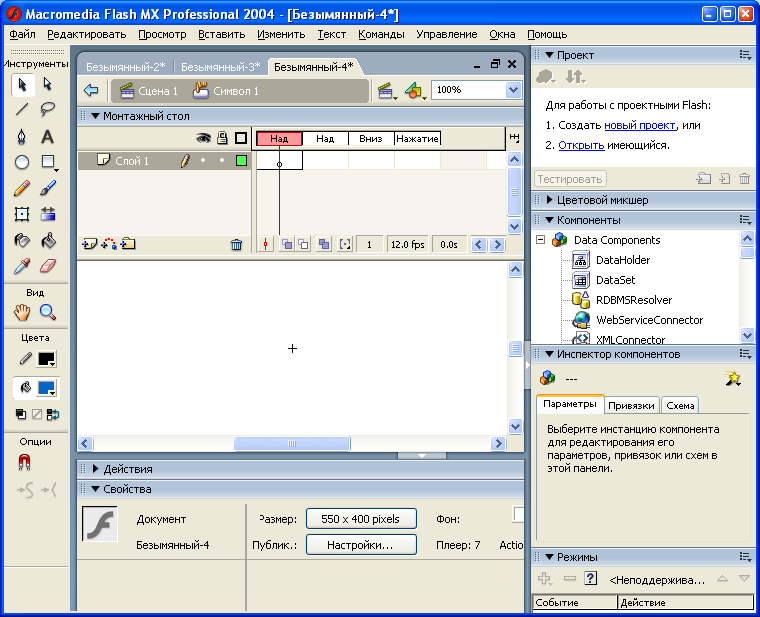Viewport: 760px width, 617px height.
Task: Expand the Действия panel
Action: [95, 469]
